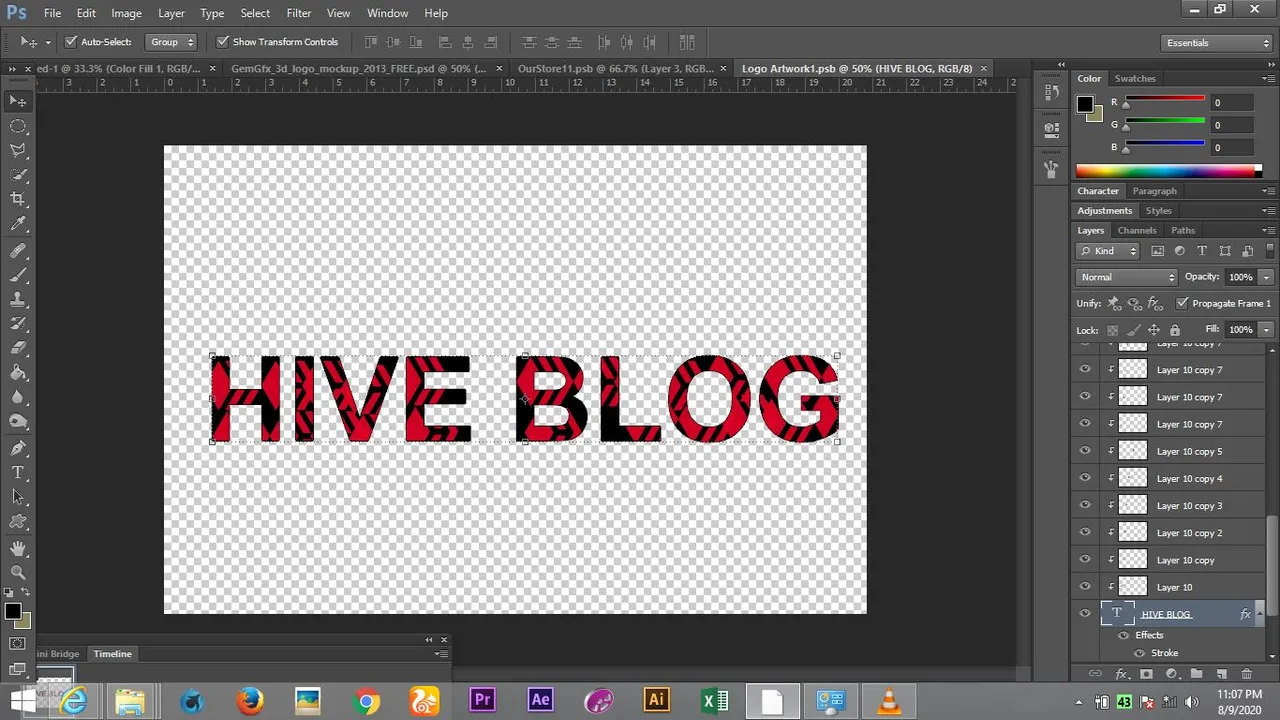
Task: Select the Polygonal Lasso tool
Action: pos(18,150)
